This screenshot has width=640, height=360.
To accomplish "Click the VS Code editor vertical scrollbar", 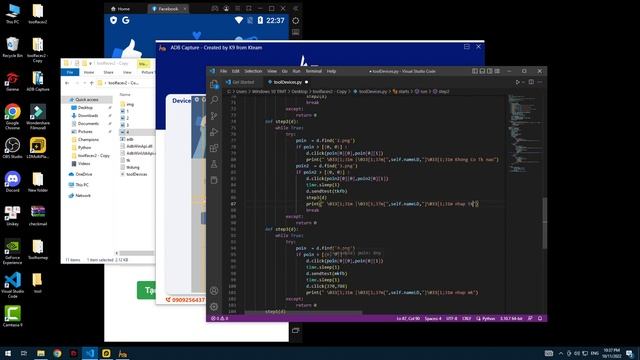I will pyautogui.click(x=544, y=223).
